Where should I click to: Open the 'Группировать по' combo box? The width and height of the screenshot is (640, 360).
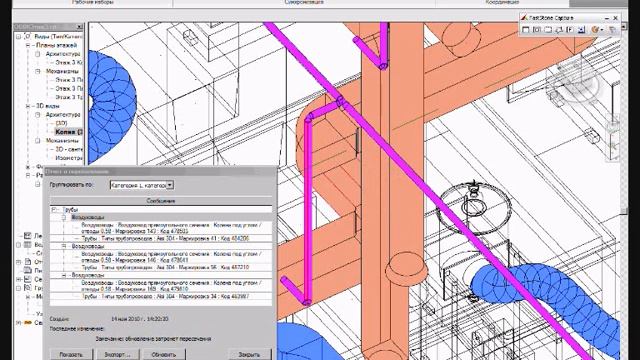[142, 185]
